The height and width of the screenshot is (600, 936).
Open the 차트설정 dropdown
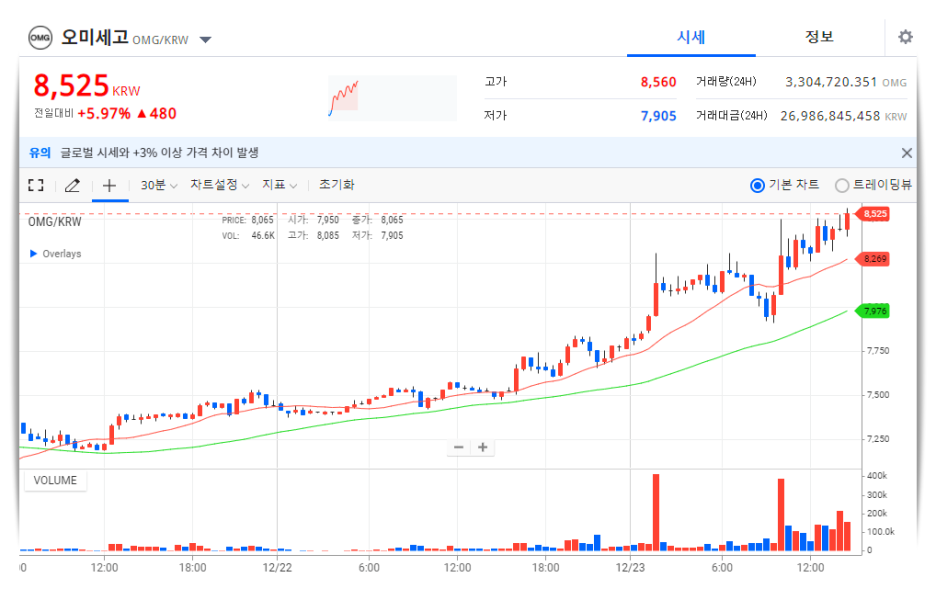coord(219,185)
